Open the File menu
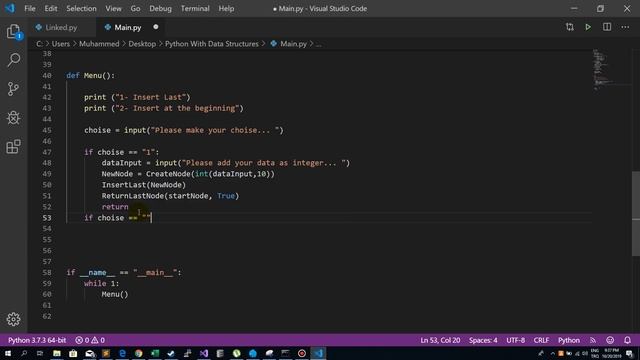Screen dimensions: 640x360 point(30,9)
